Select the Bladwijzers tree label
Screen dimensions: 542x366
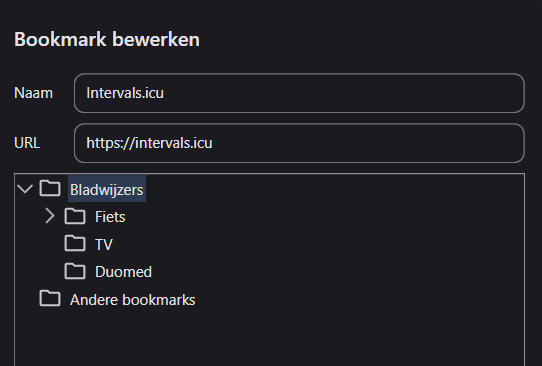(107, 189)
